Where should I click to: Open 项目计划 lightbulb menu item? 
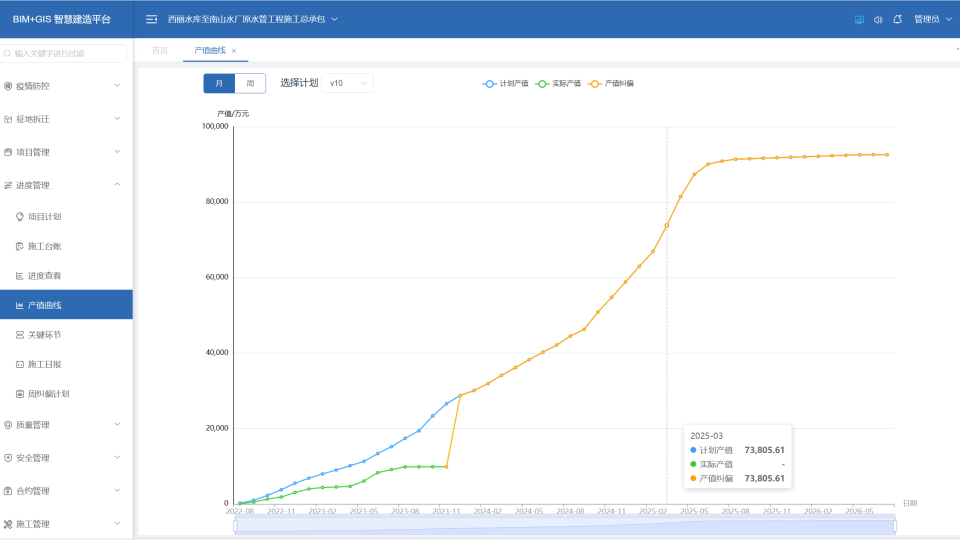click(44, 216)
